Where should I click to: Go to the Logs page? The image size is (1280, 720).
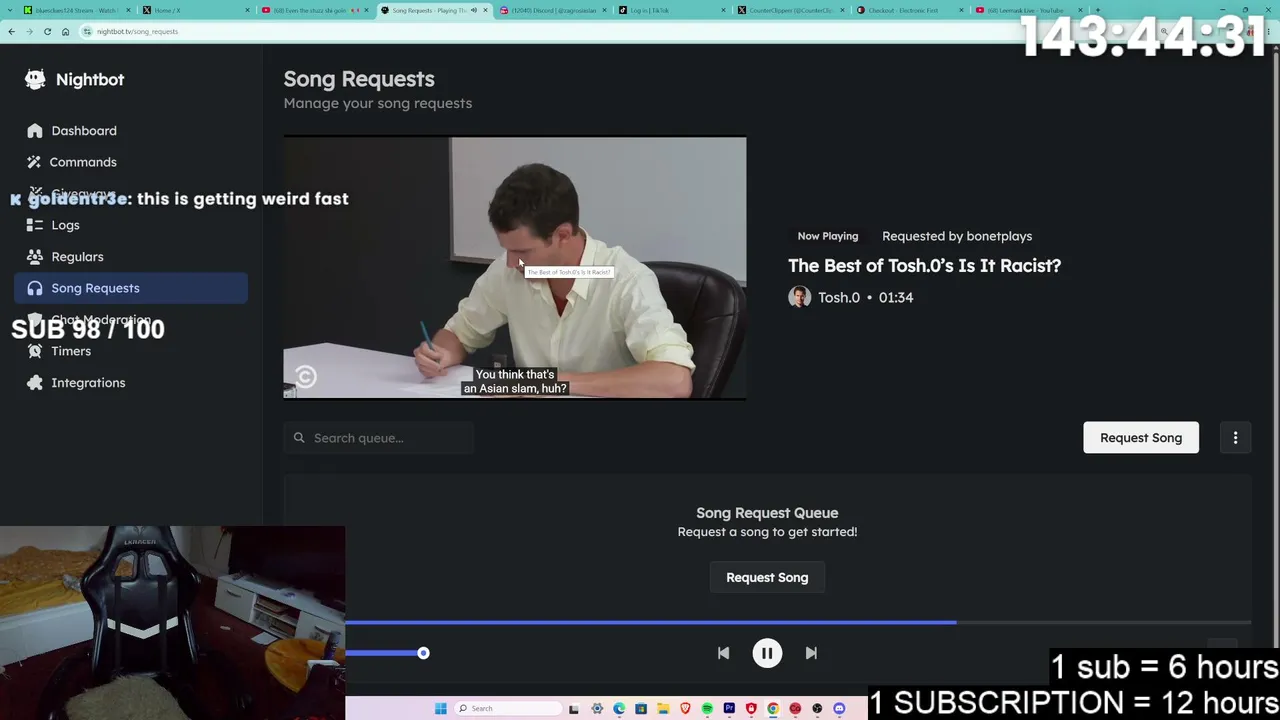click(x=65, y=225)
